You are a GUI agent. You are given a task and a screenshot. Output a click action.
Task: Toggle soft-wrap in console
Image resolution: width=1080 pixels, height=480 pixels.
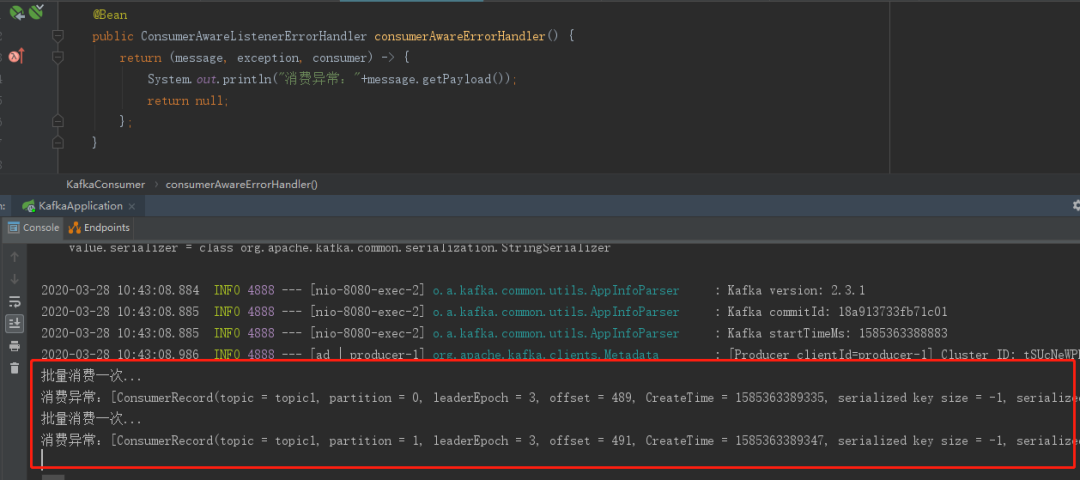click(14, 301)
